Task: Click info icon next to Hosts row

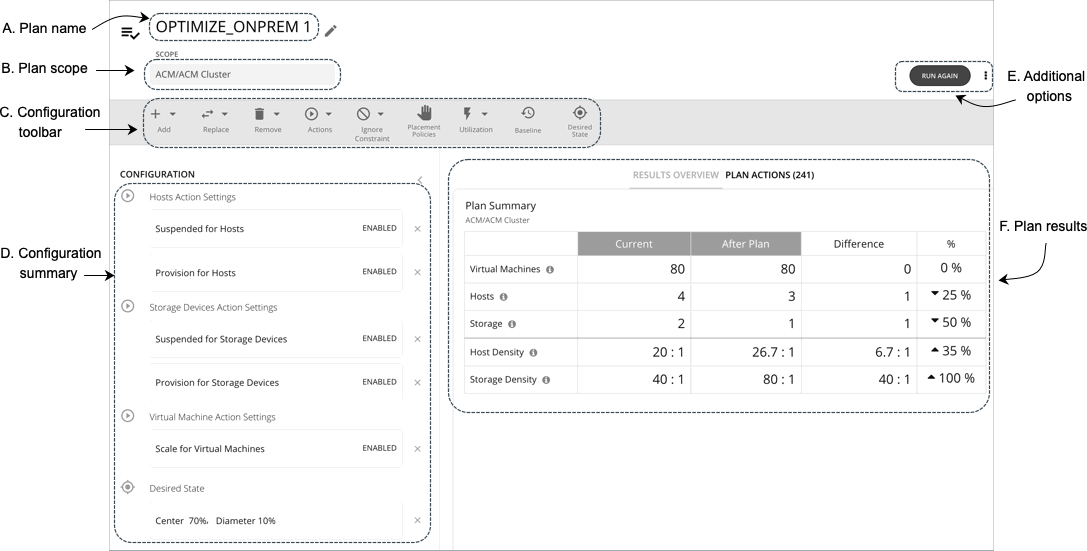Action: click(503, 297)
